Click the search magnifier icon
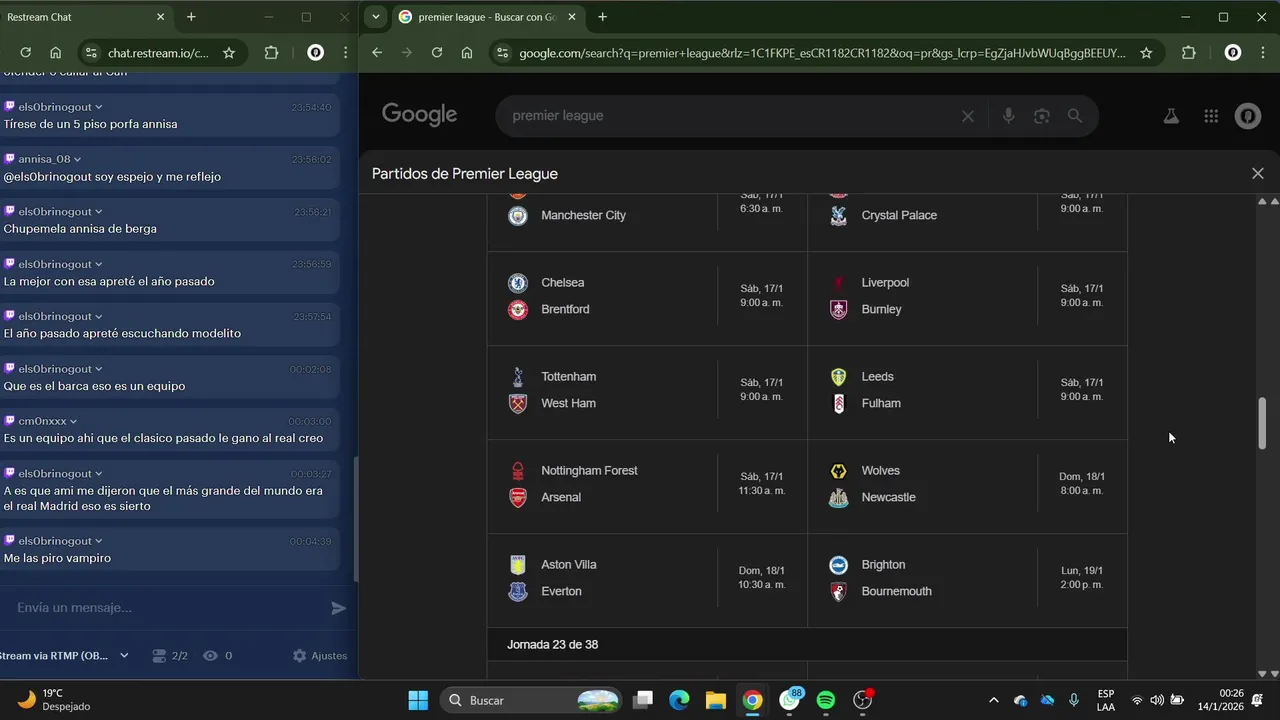The width and height of the screenshot is (1280, 720). coord(1075,116)
